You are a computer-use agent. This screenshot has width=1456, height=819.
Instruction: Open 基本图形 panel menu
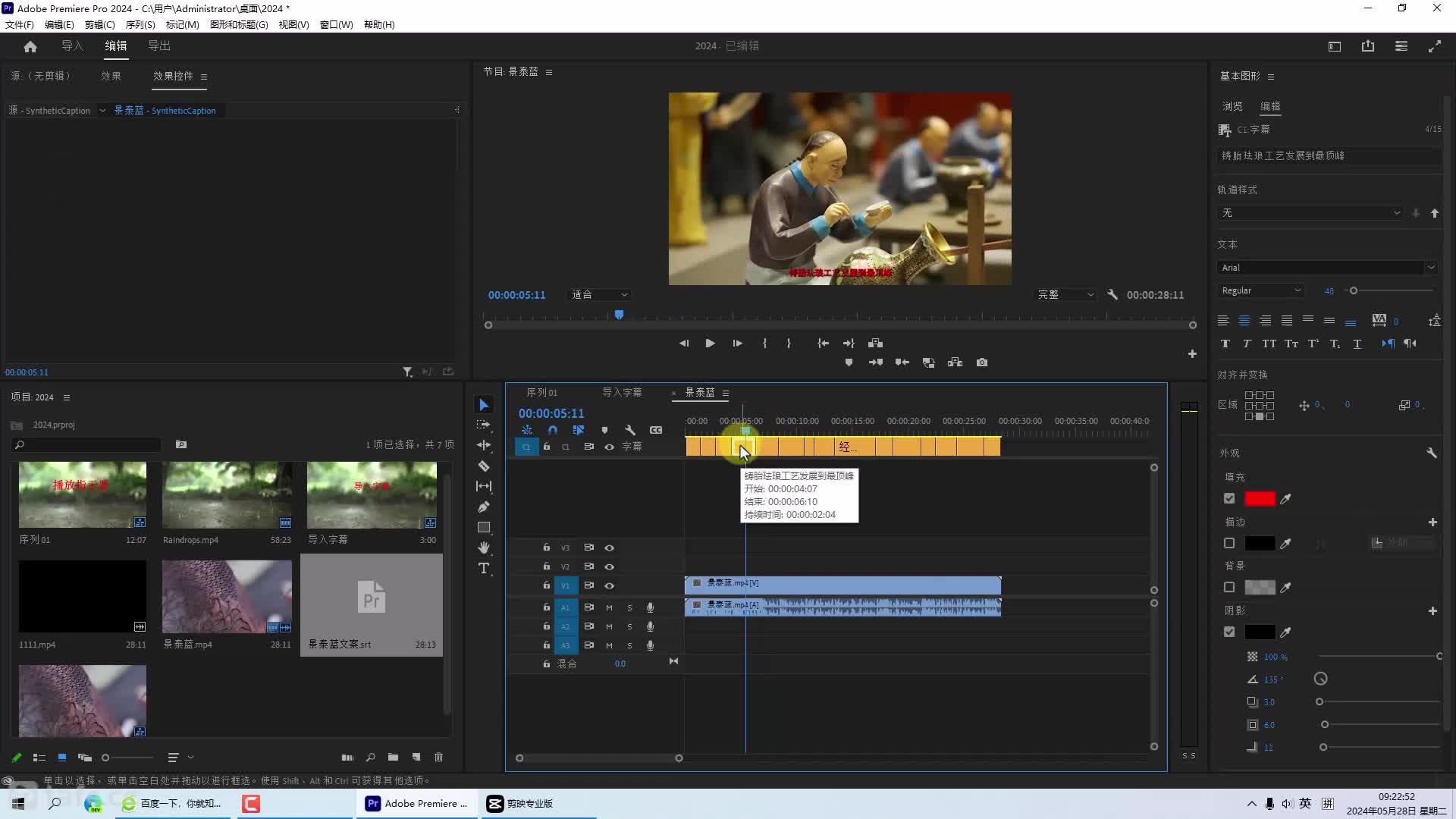[x=1271, y=77]
